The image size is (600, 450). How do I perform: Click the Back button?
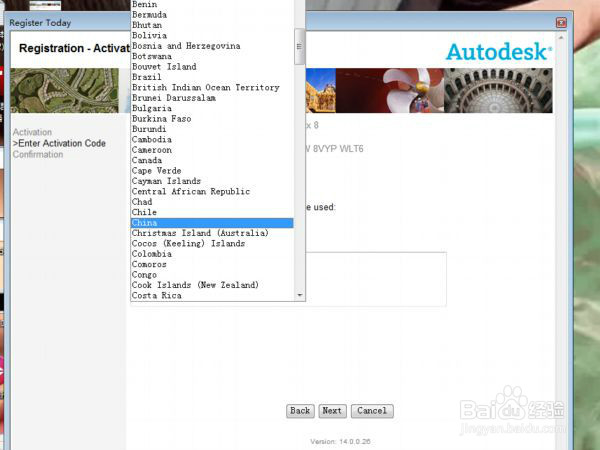coord(300,411)
